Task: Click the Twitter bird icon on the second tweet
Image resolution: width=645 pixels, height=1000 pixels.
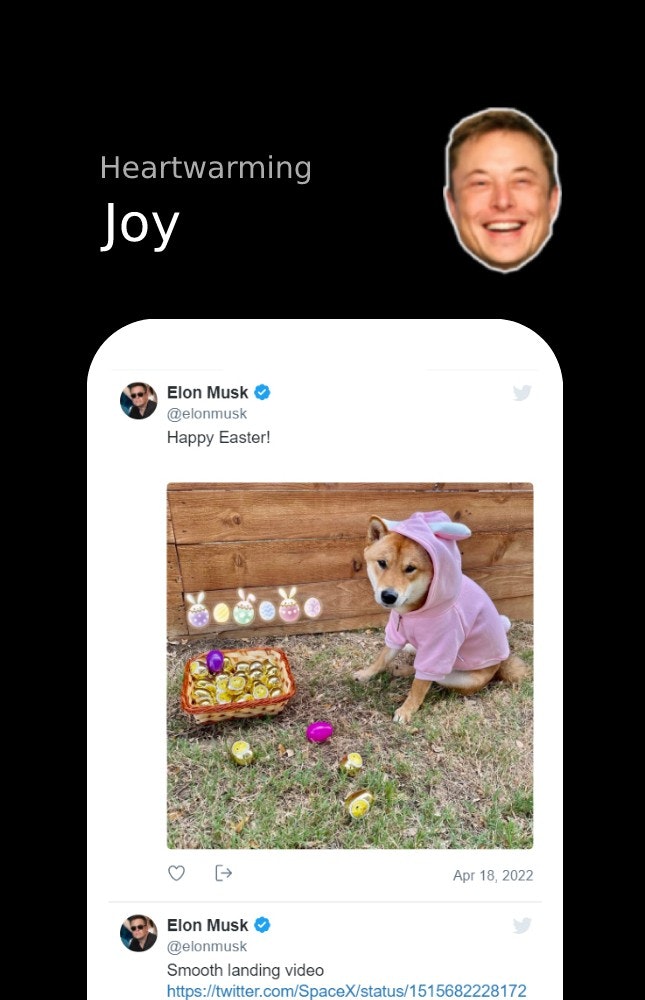Action: [522, 926]
